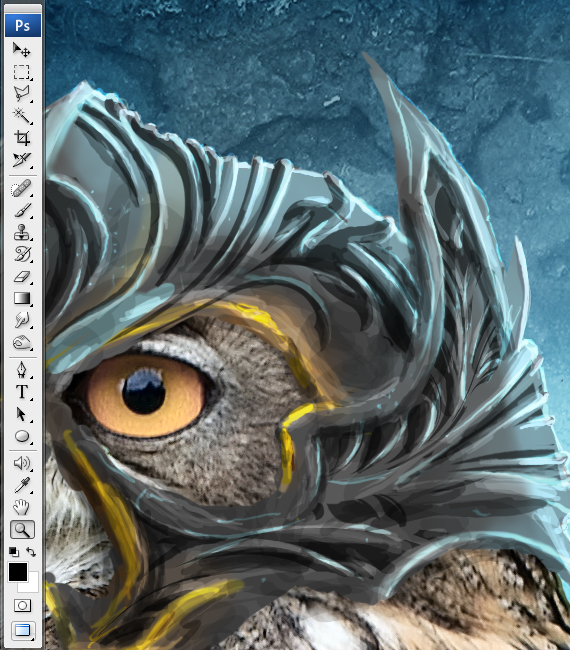Activate the History Brush tool

click(x=22, y=254)
